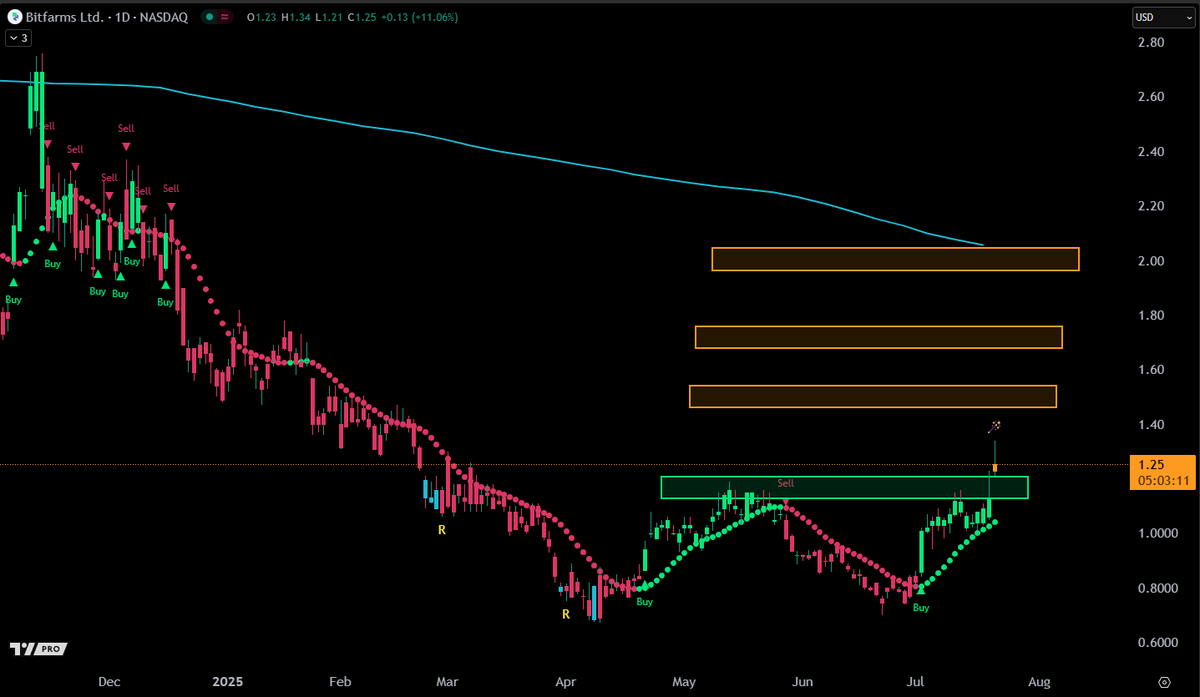The image size is (1200, 697).
Task: Click the yellow R marker in March
Action: 441,529
